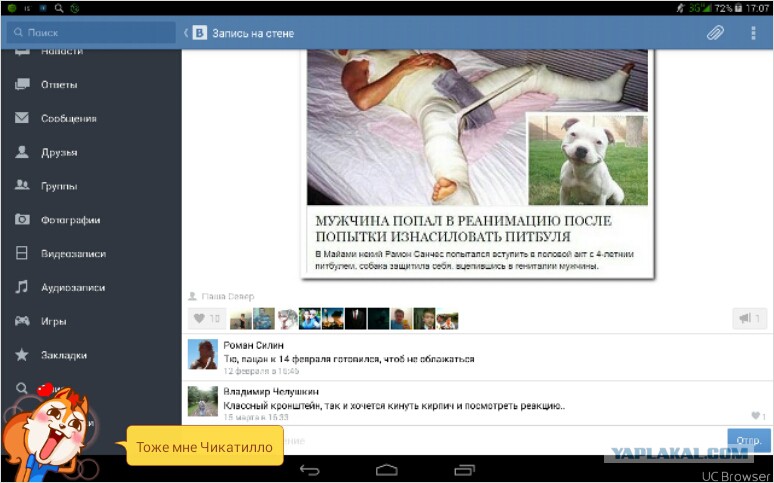
Task: Click the Отпр. send button
Action: point(749,440)
